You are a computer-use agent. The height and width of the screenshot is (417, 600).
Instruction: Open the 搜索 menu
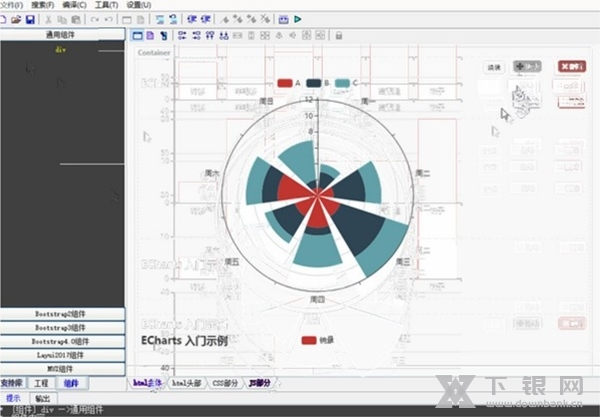[42, 5]
